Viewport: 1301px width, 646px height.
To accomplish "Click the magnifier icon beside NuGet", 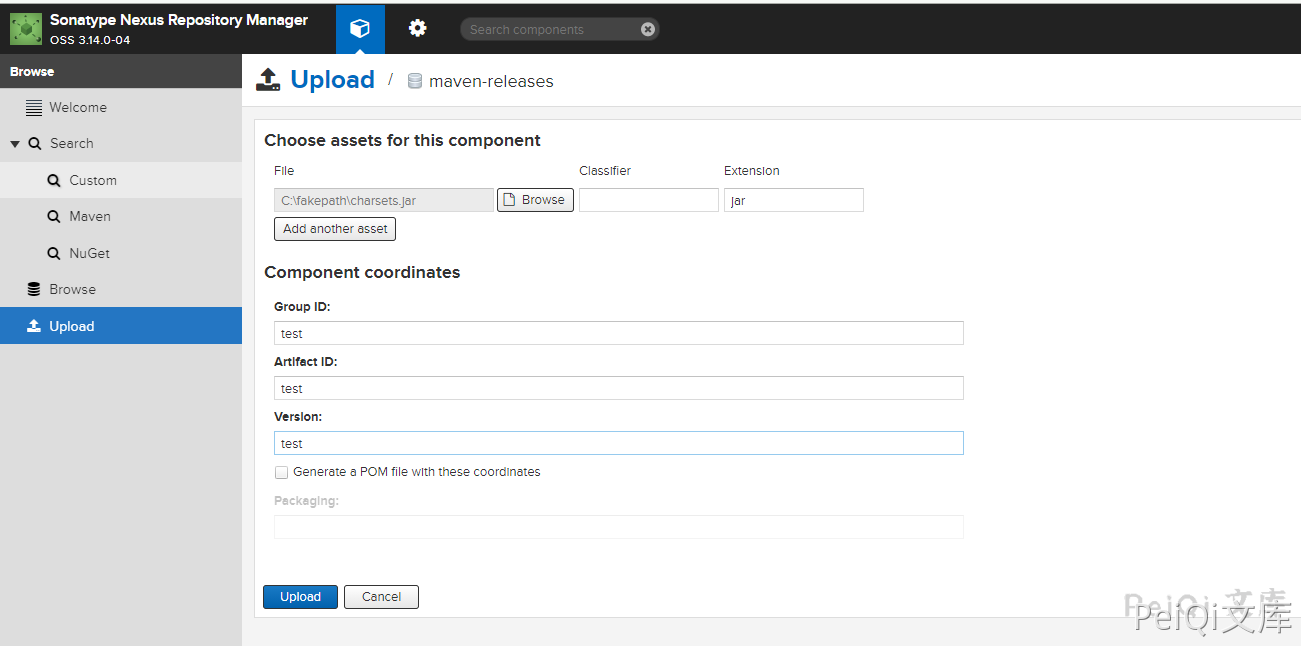I will [x=54, y=254].
